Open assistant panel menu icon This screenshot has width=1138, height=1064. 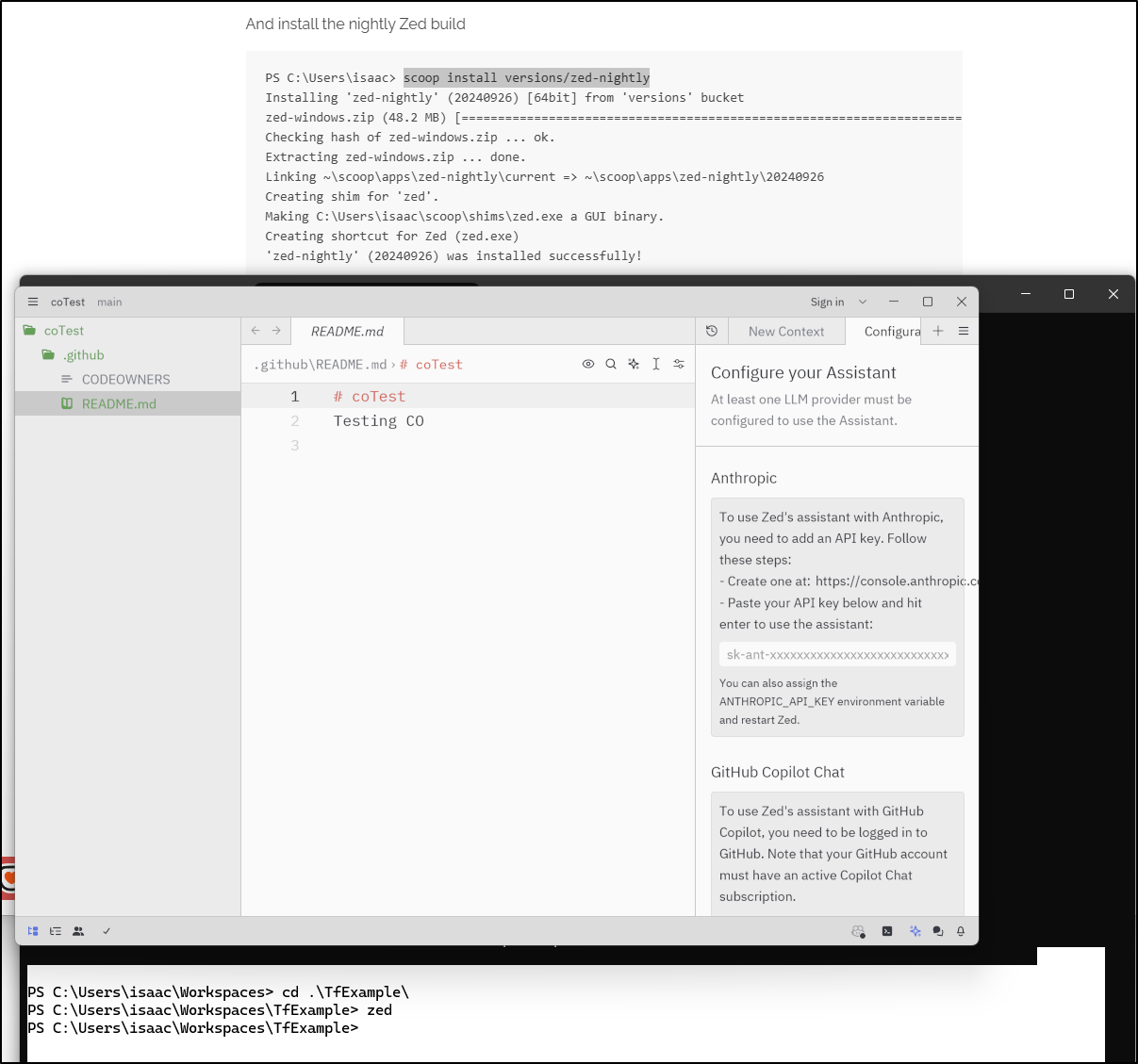[x=964, y=331]
